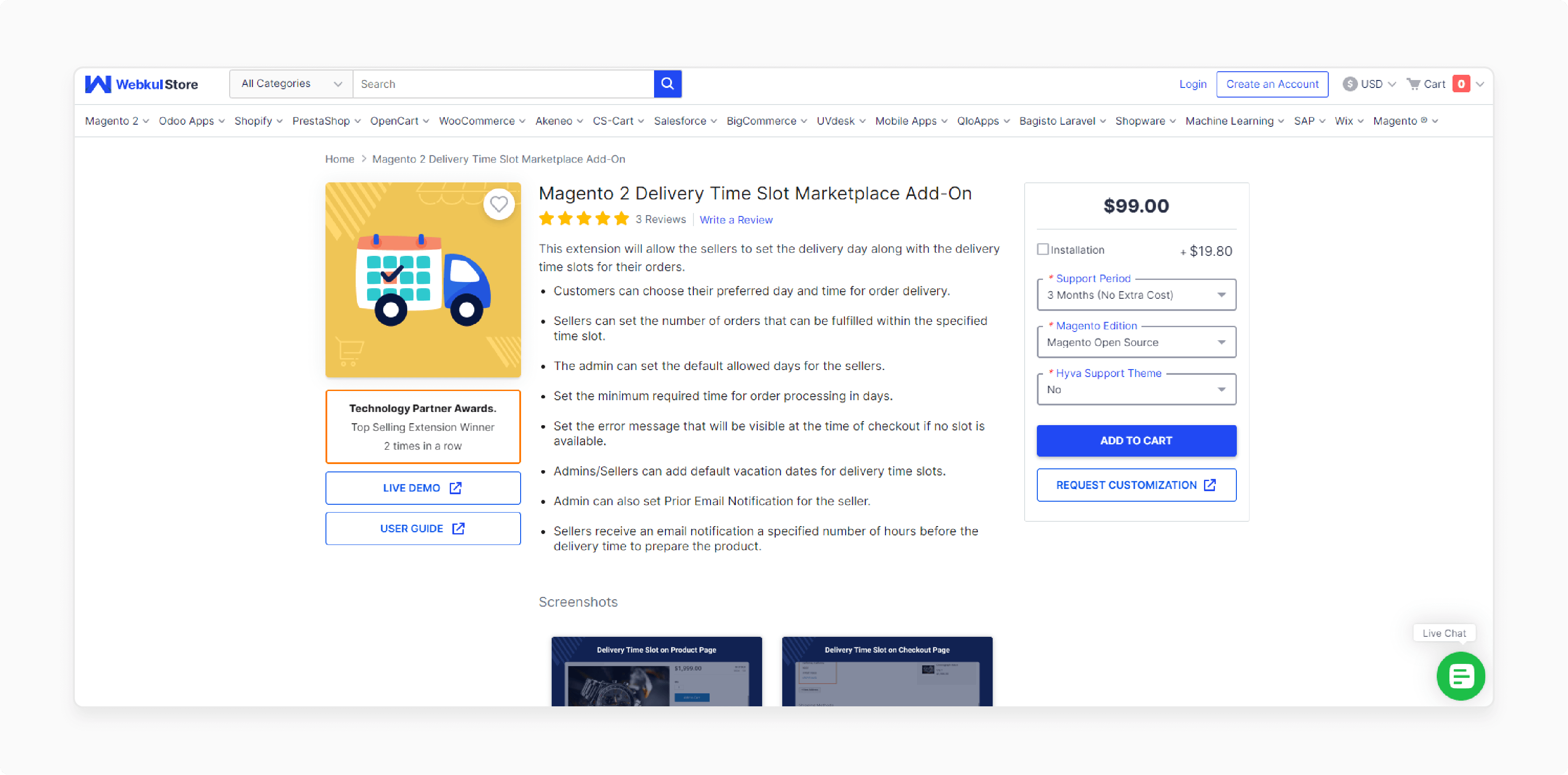Screen dimensions: 1568x775
Task: Click the ADD TO CART button
Action: tap(1136, 440)
